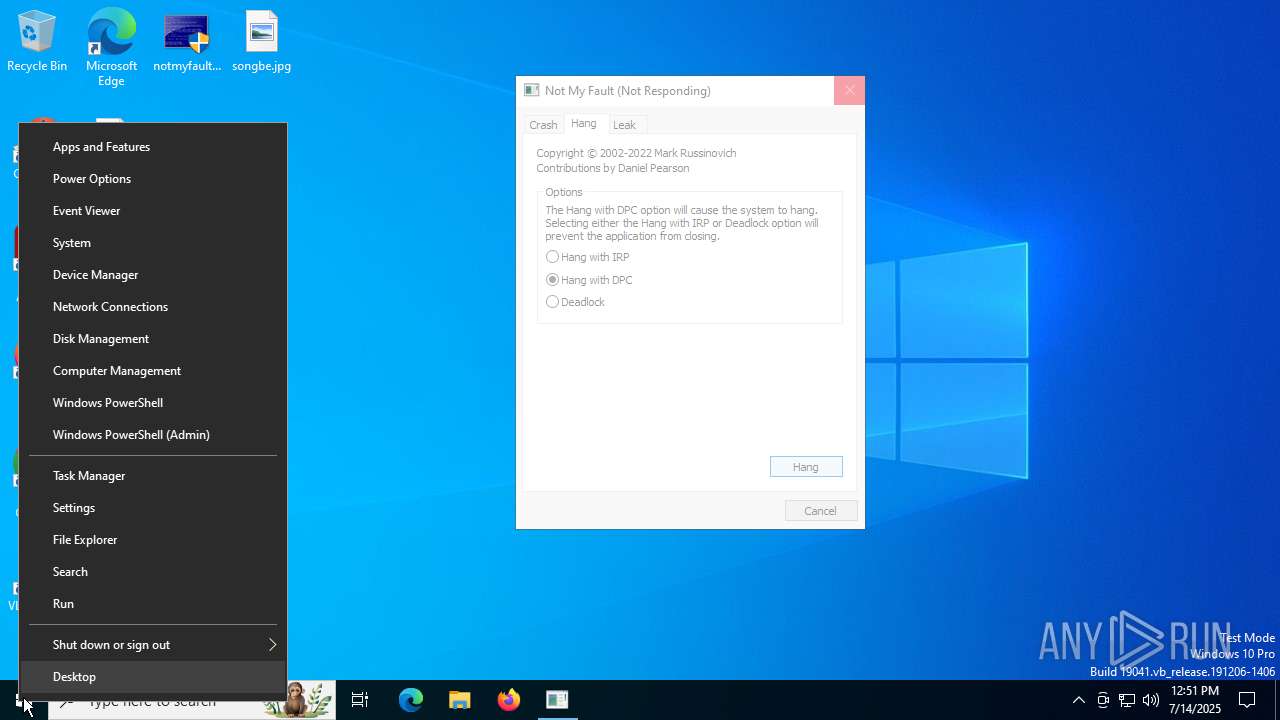Viewport: 1280px width, 720px height.
Task: Click Cancel in Not My Fault
Action: click(821, 511)
